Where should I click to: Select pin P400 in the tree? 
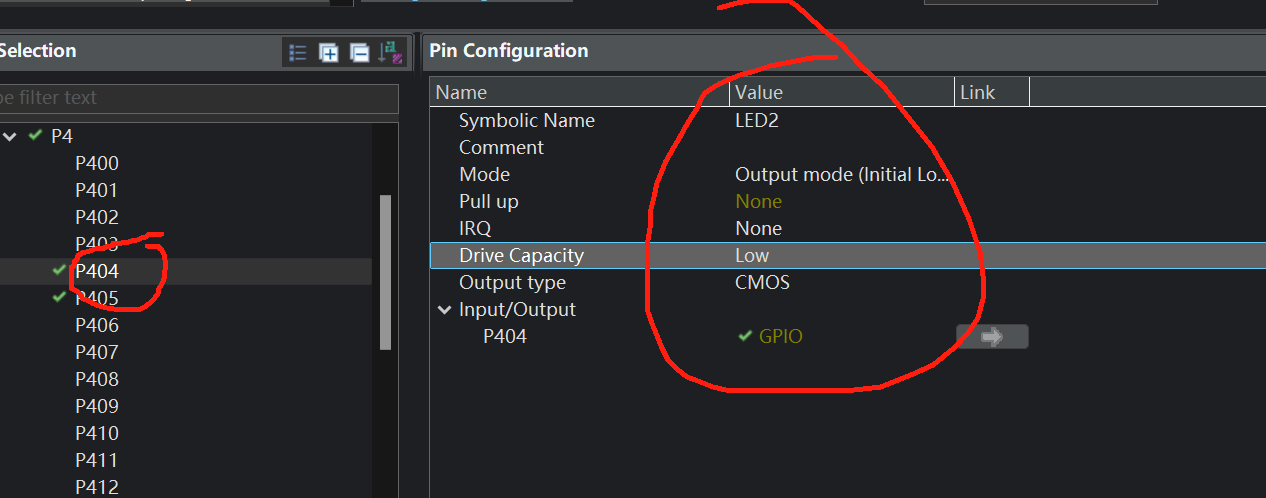[x=97, y=163]
